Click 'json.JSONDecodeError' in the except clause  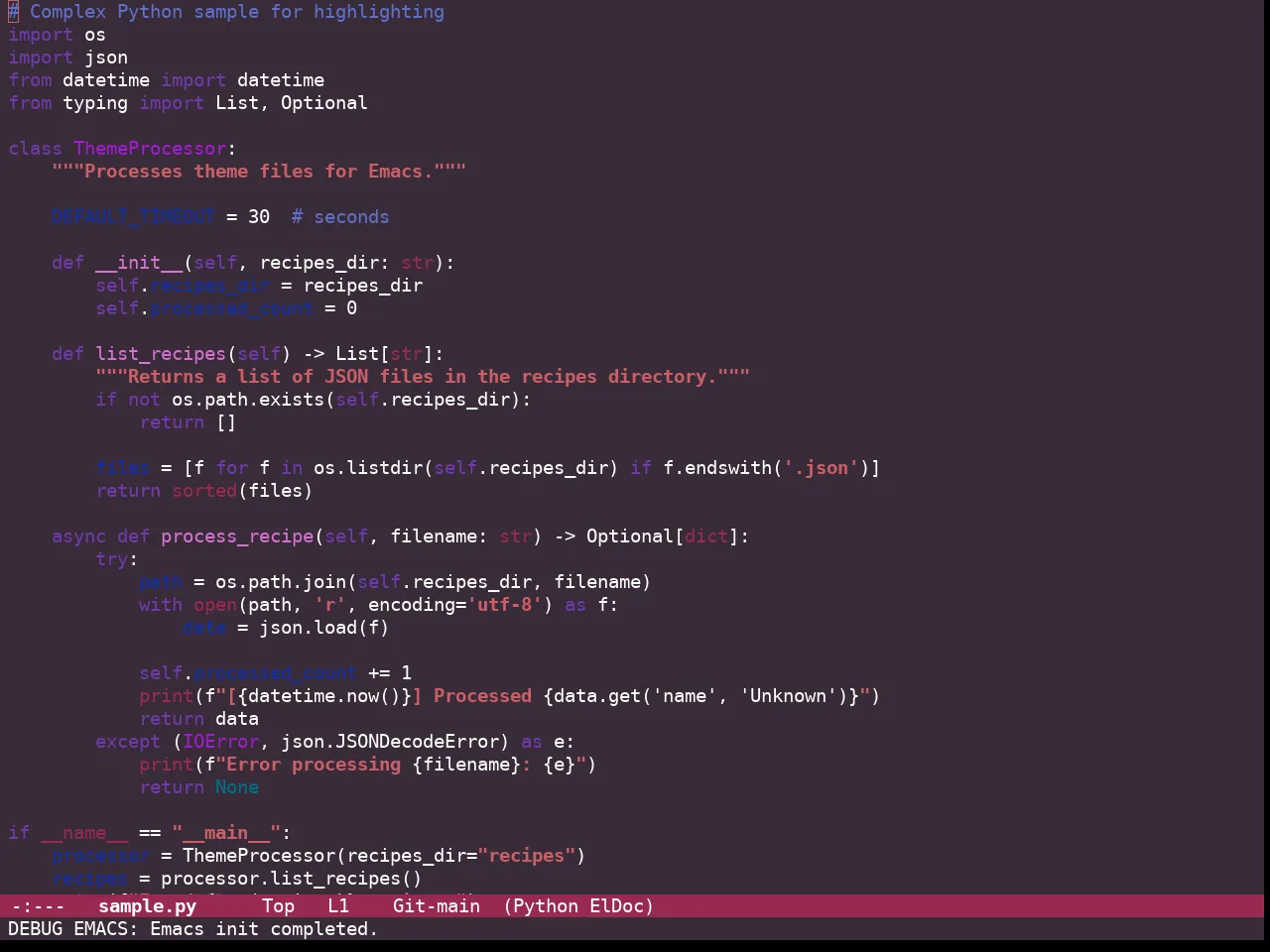pos(390,742)
